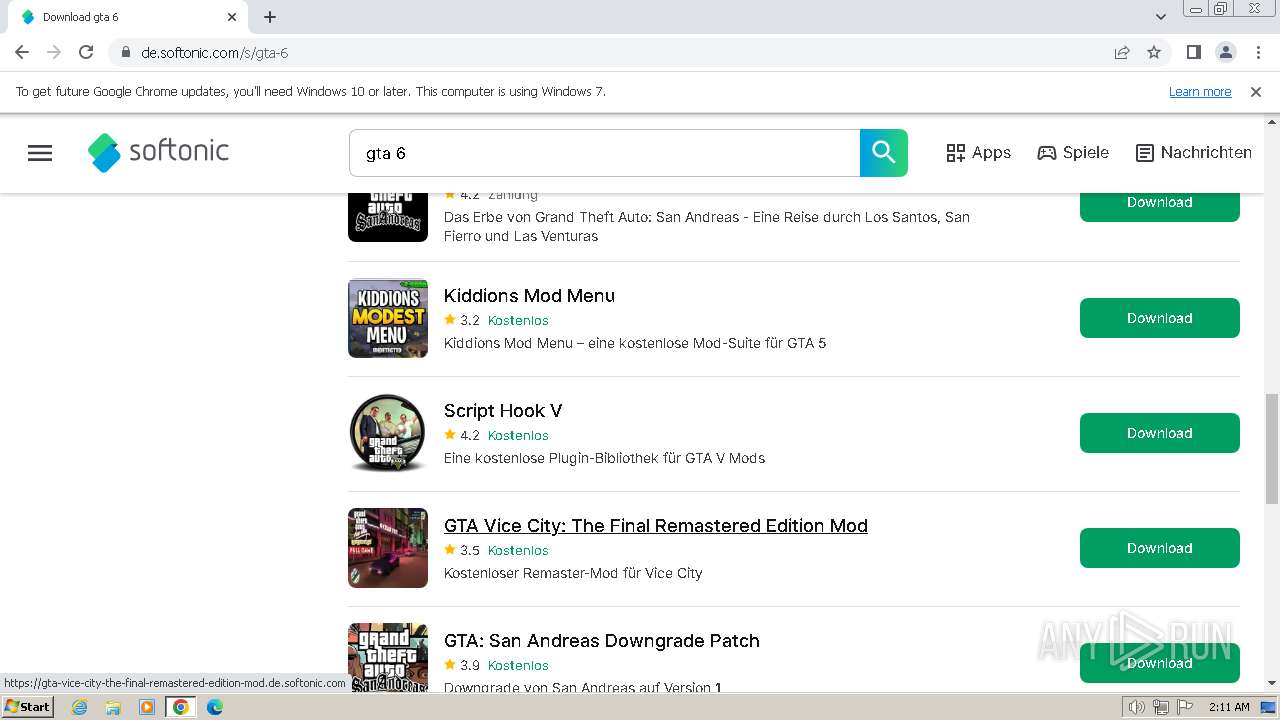Image resolution: width=1280 pixels, height=720 pixels.
Task: Click the Script Hook V thumbnail
Action: (388, 433)
